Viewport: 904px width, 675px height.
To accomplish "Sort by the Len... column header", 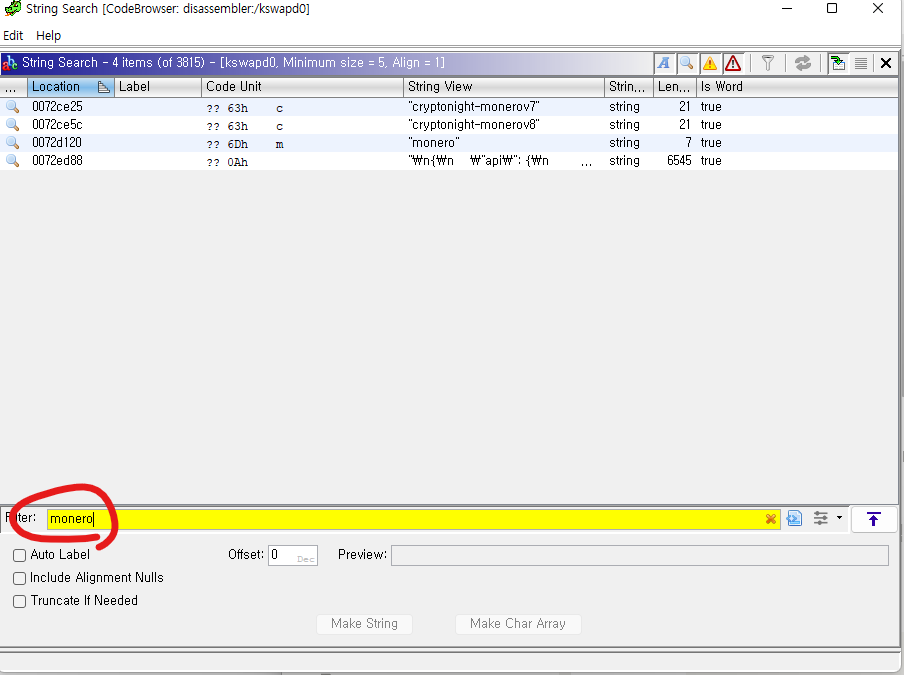I will pyautogui.click(x=675, y=87).
